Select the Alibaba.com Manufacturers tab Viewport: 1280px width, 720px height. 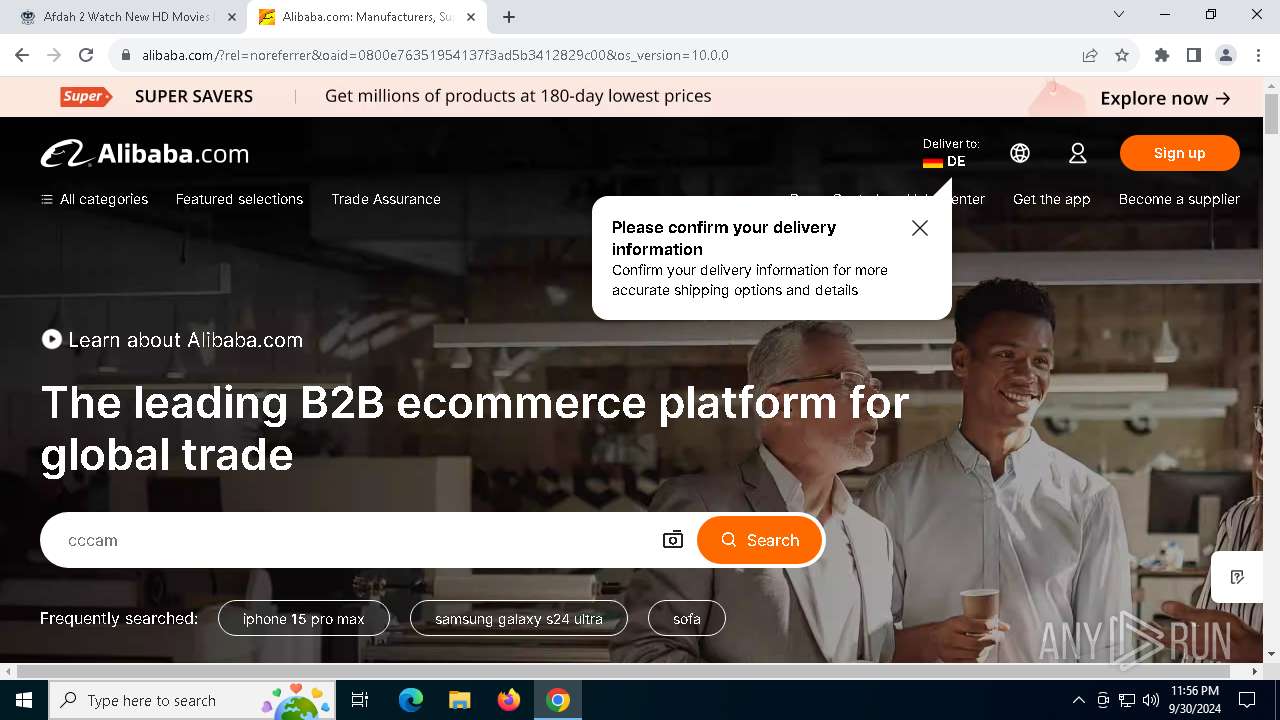366,17
